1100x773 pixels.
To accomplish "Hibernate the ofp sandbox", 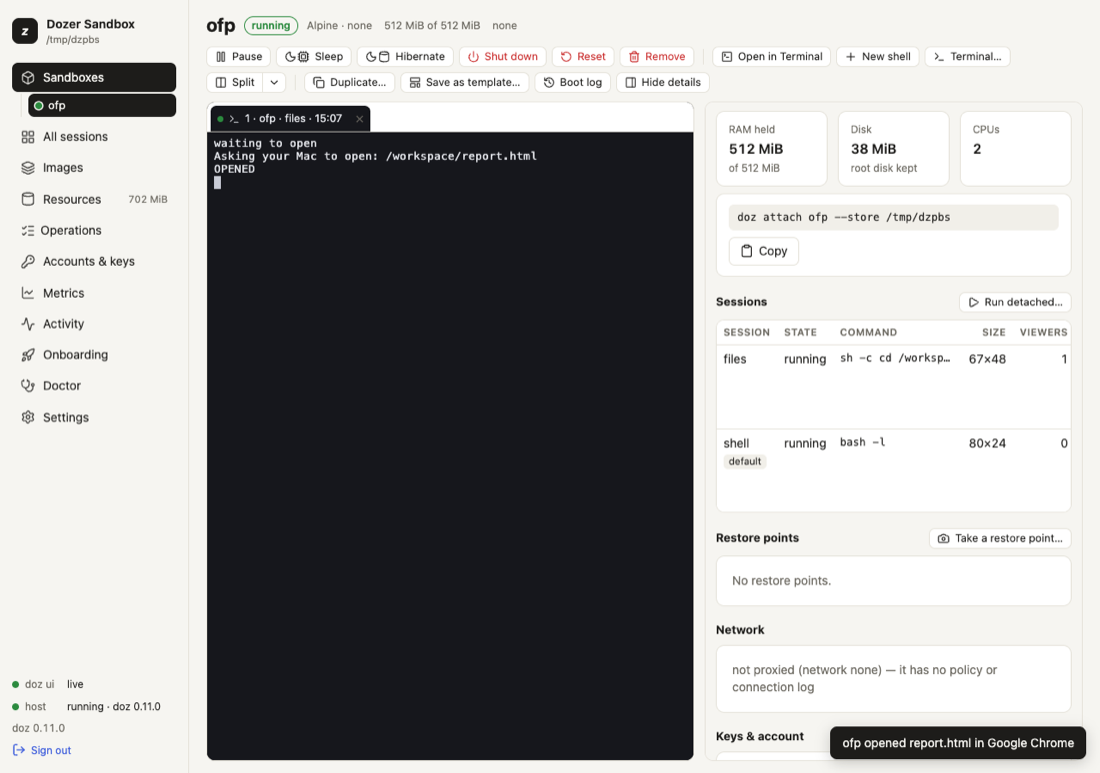I will (x=405, y=57).
